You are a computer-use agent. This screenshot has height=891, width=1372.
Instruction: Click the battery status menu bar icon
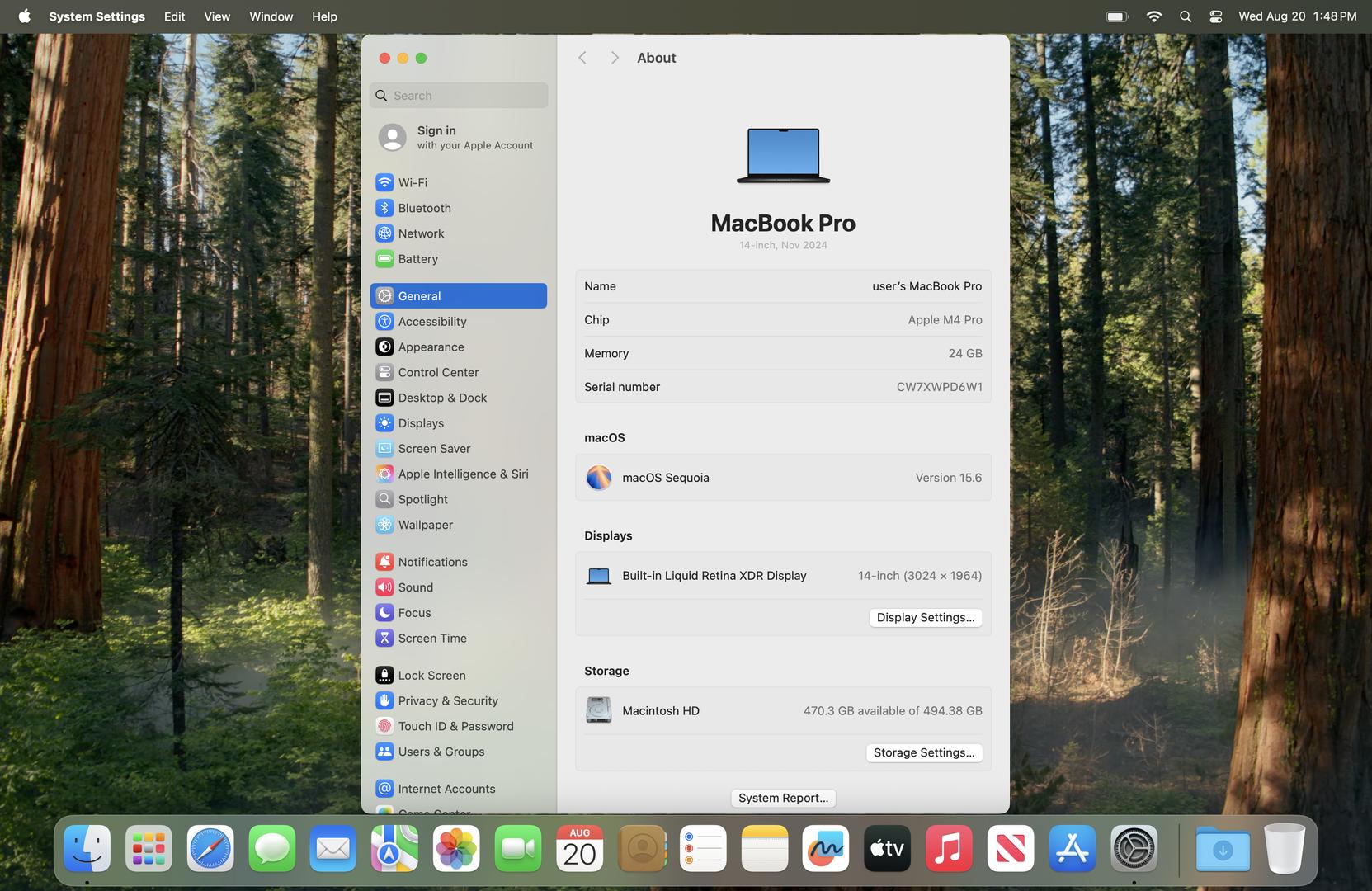pos(1117,16)
